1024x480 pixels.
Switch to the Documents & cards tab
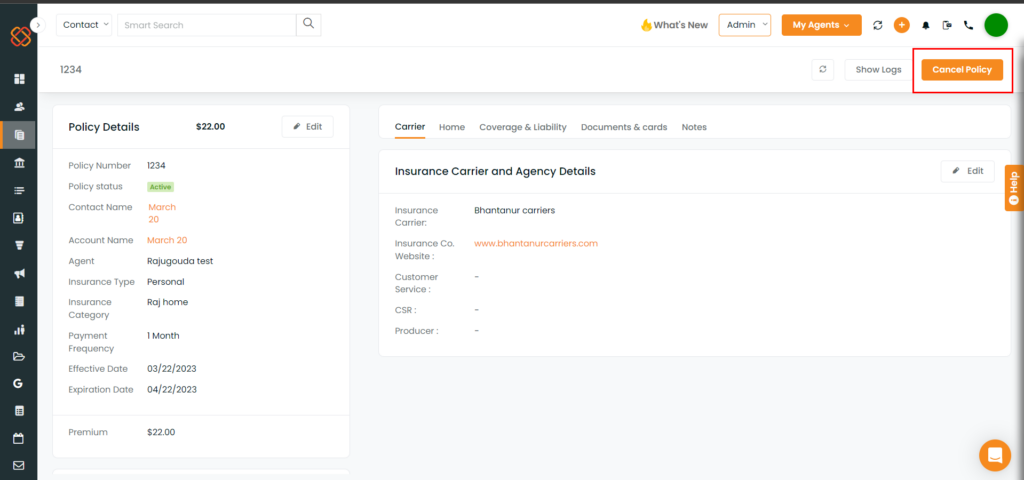(624, 127)
